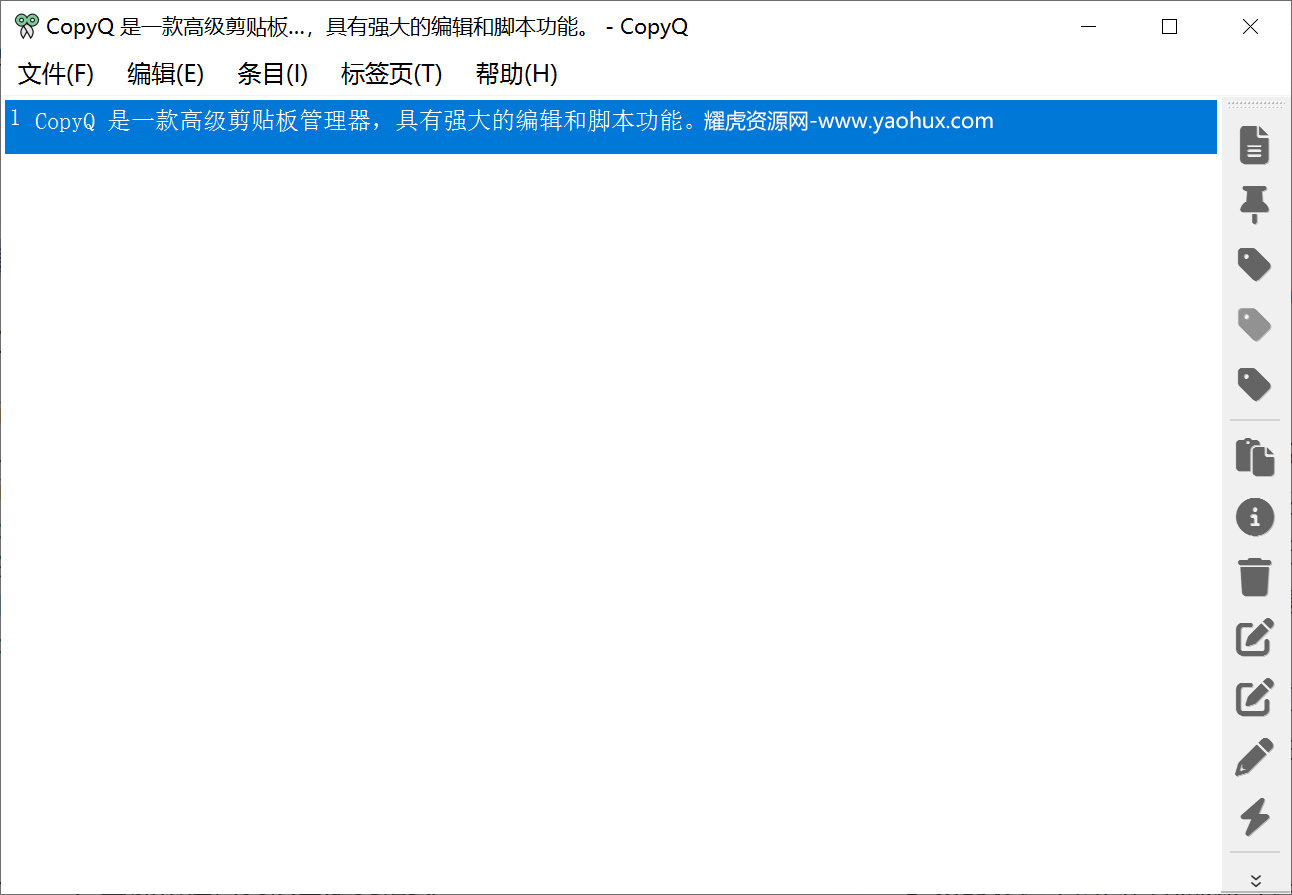This screenshot has height=895, width=1292.
Task: Open the 帮助(H) menu
Action: click(516, 74)
